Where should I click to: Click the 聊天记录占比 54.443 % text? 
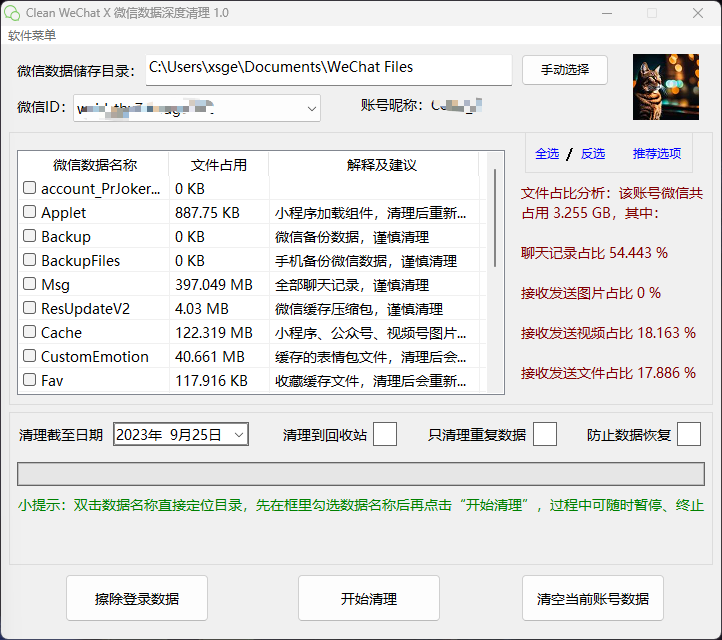coord(594,253)
